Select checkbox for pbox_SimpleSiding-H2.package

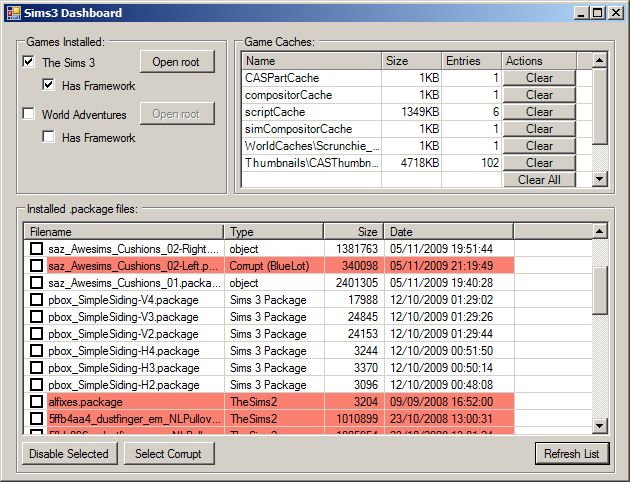[x=37, y=385]
